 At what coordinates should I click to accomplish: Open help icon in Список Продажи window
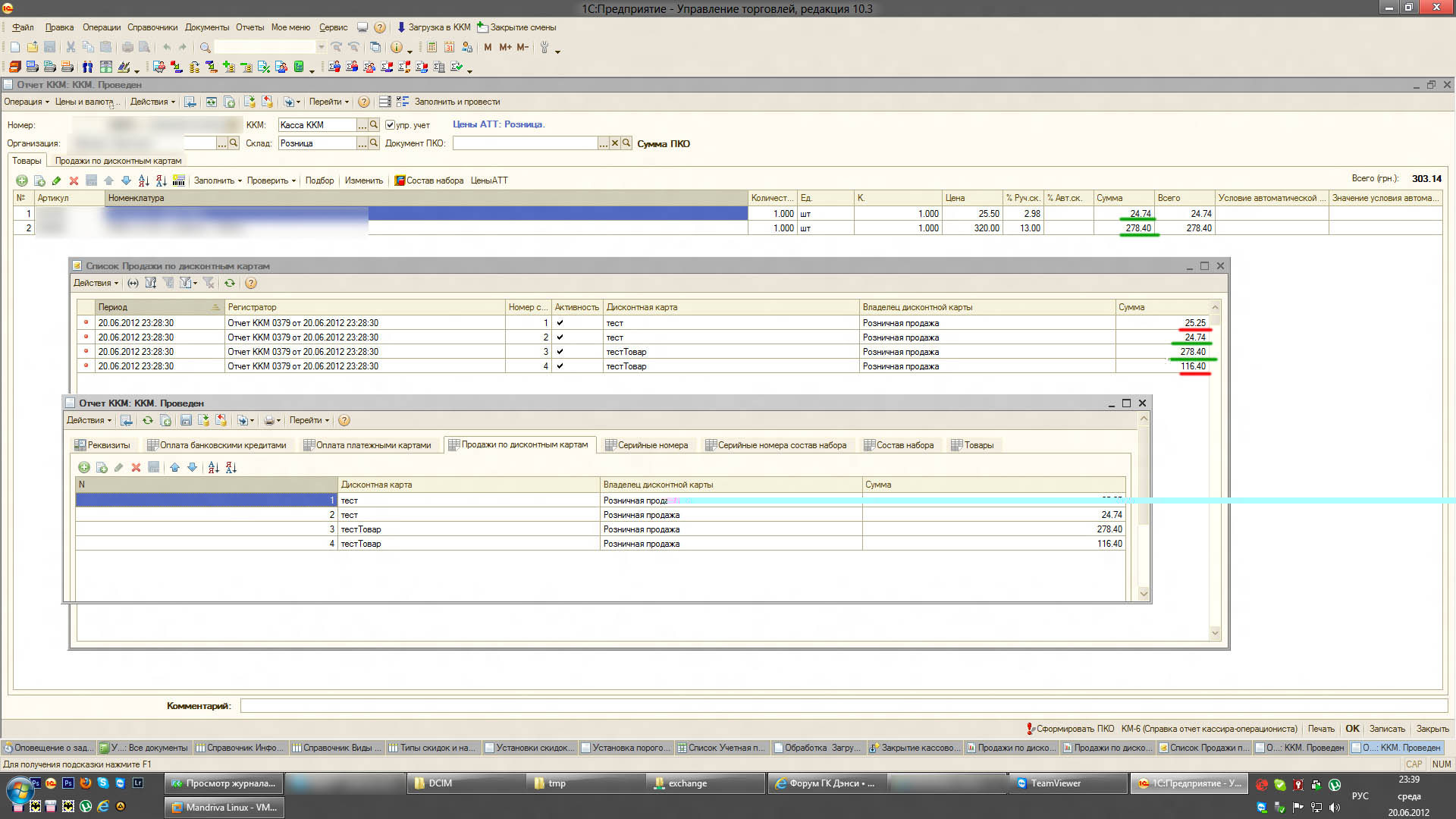pyautogui.click(x=251, y=283)
